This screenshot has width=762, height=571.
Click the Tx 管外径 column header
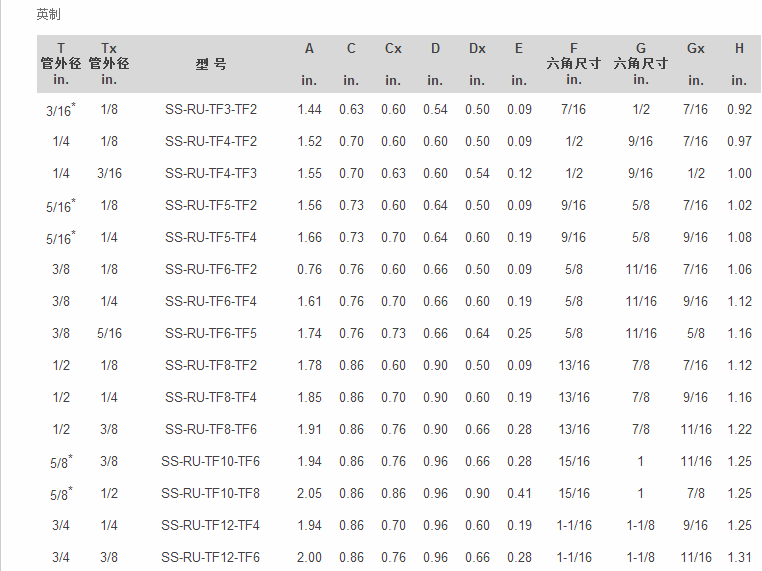point(109,64)
